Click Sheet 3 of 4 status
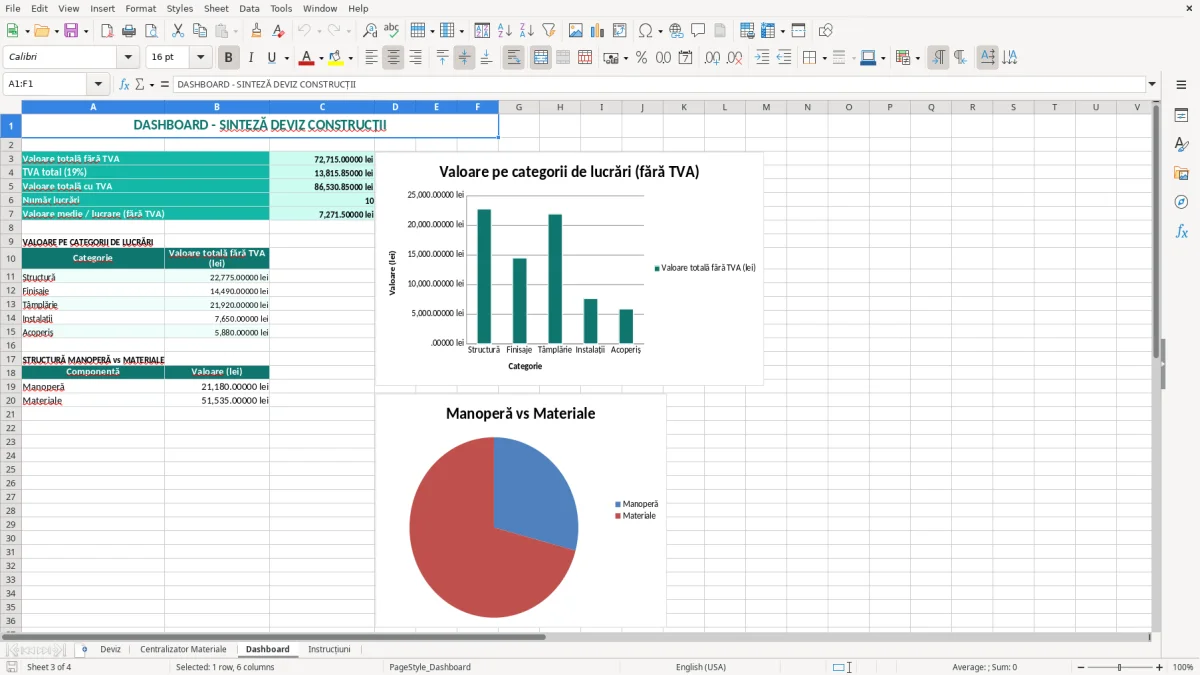 click(x=49, y=667)
